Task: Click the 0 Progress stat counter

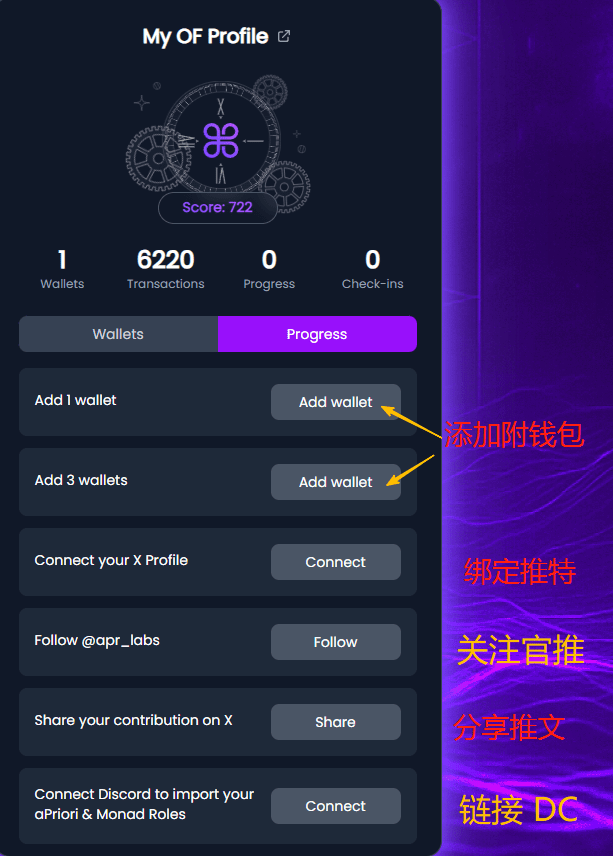Action: (269, 269)
